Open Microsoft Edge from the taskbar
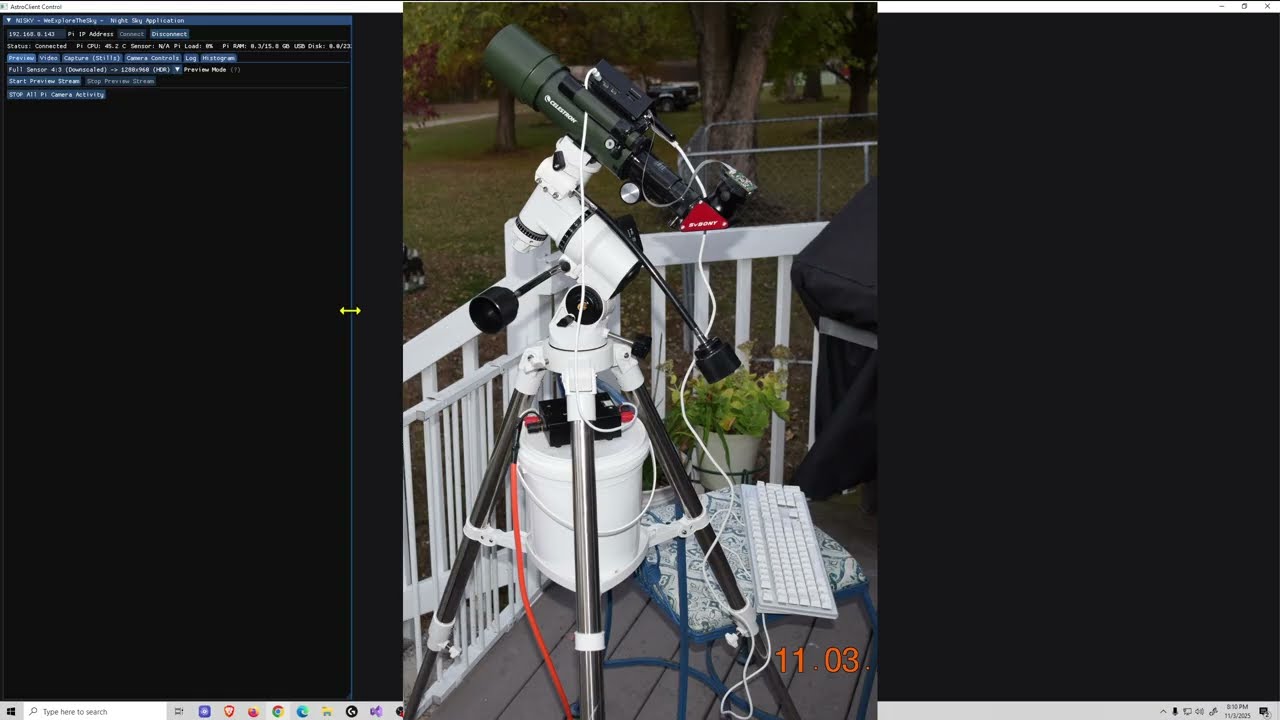 click(302, 711)
